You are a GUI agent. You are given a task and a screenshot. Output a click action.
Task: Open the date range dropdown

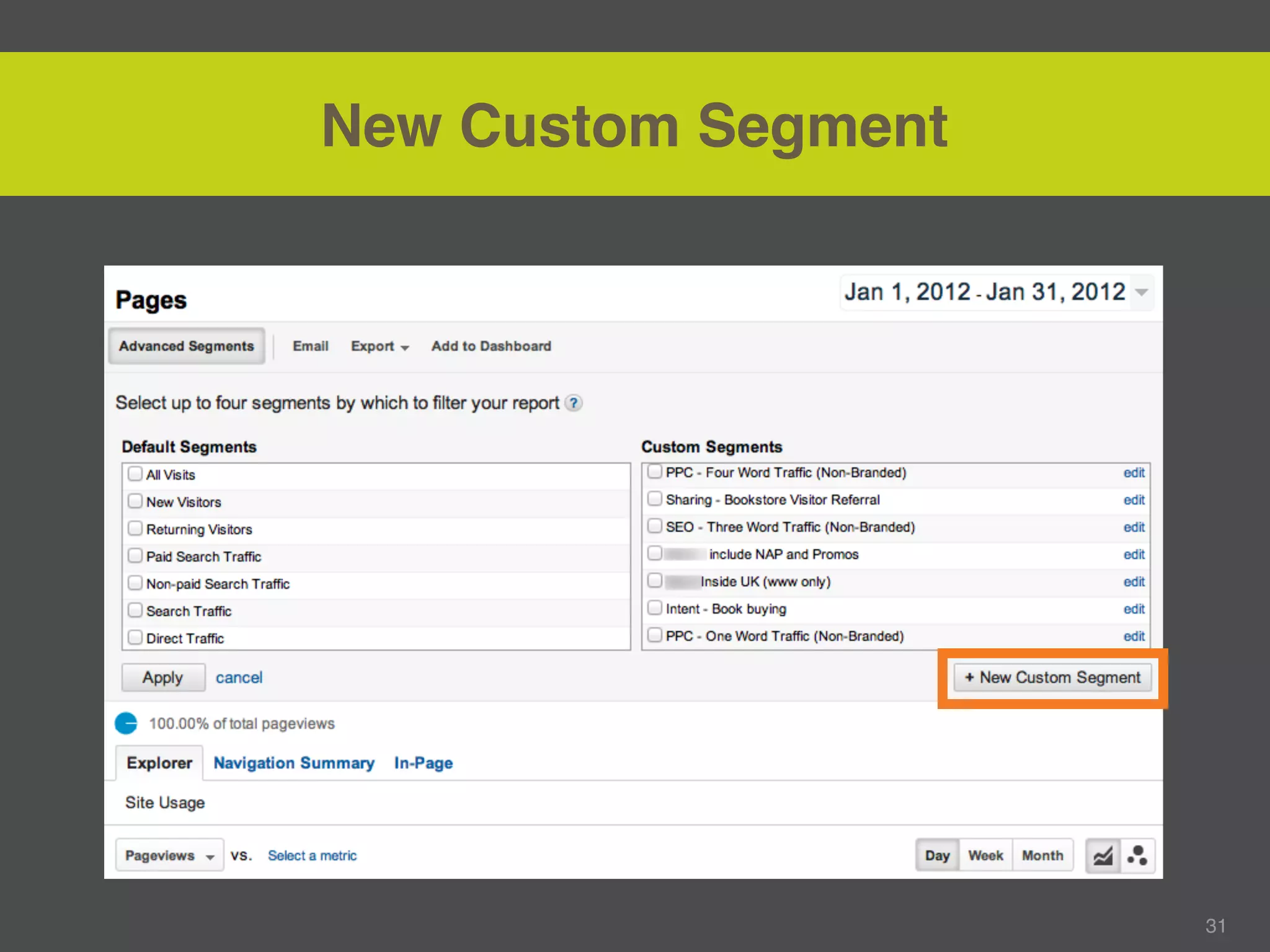tap(997, 292)
